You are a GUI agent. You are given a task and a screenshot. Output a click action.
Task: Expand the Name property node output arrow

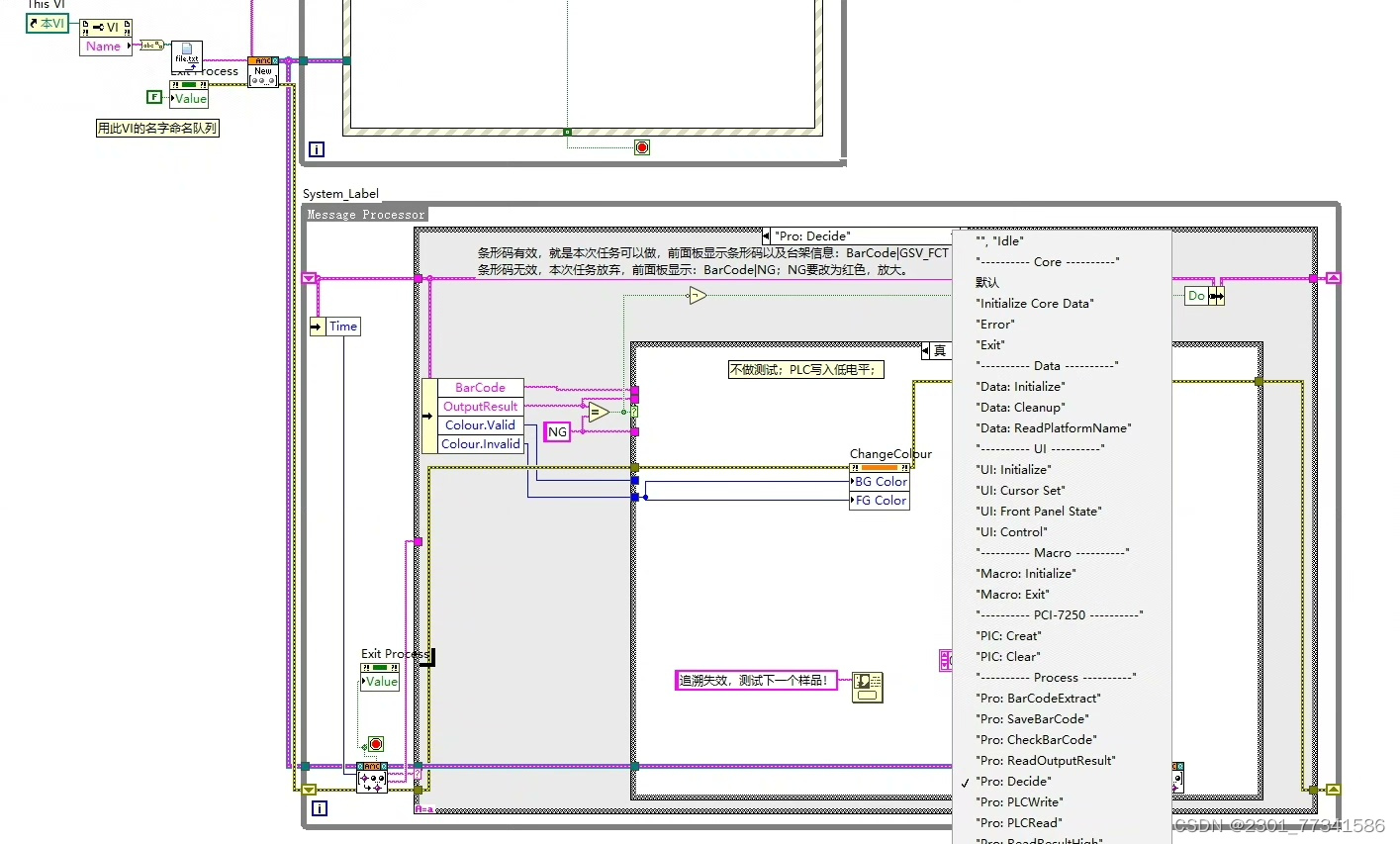(130, 46)
